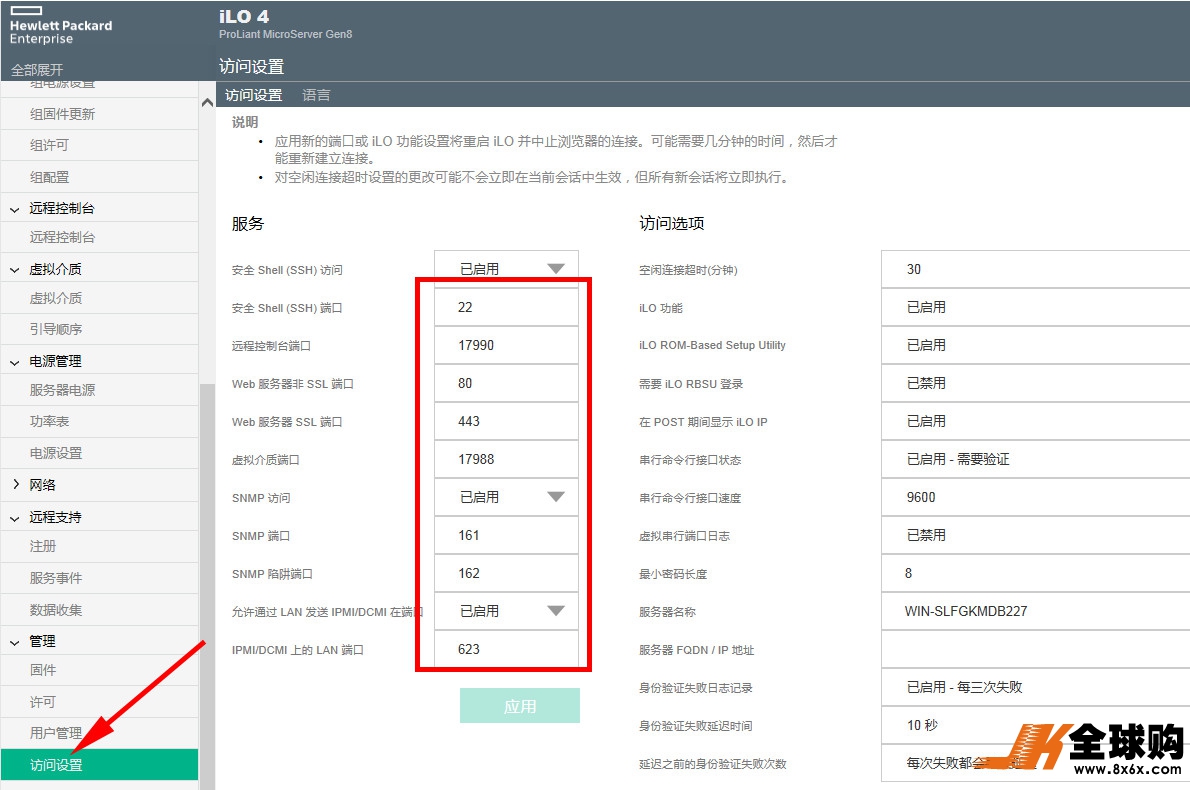Click the server name field WIN-SLFGKMDB227
This screenshot has width=1190, height=790.
(x=1035, y=611)
